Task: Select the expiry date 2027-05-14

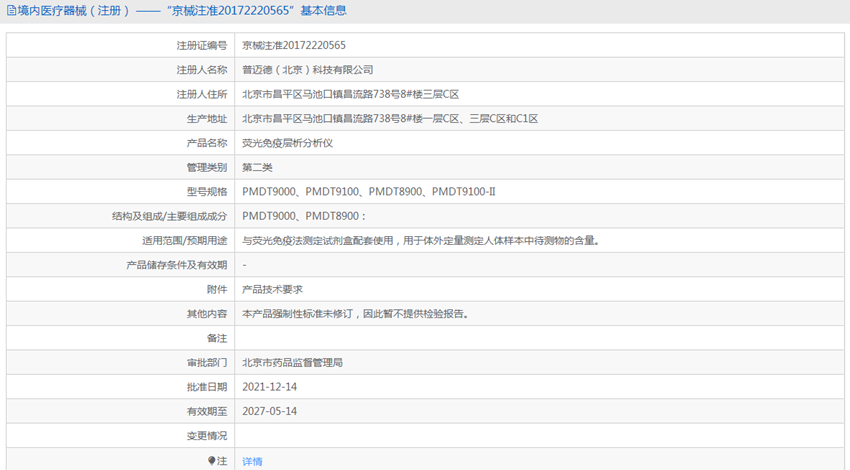Action: [269, 411]
